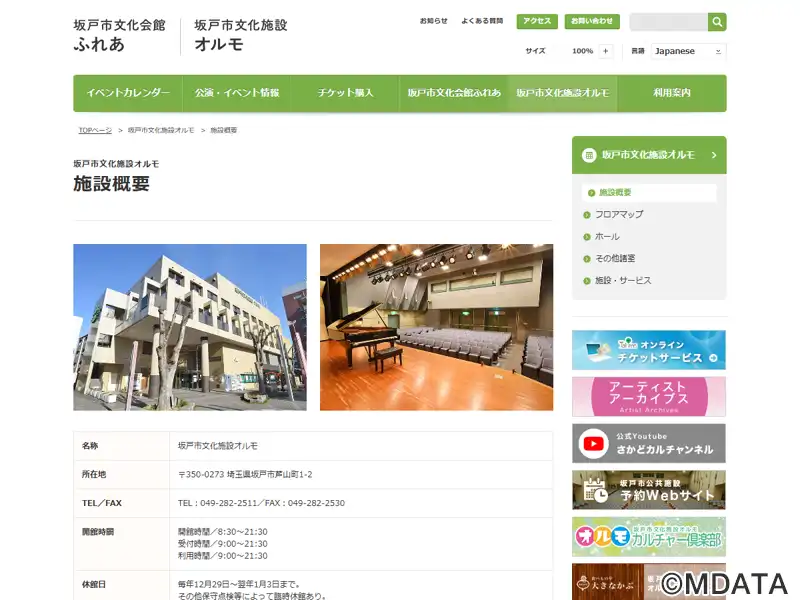
Task: Click the 100% text size value
Action: (582, 51)
